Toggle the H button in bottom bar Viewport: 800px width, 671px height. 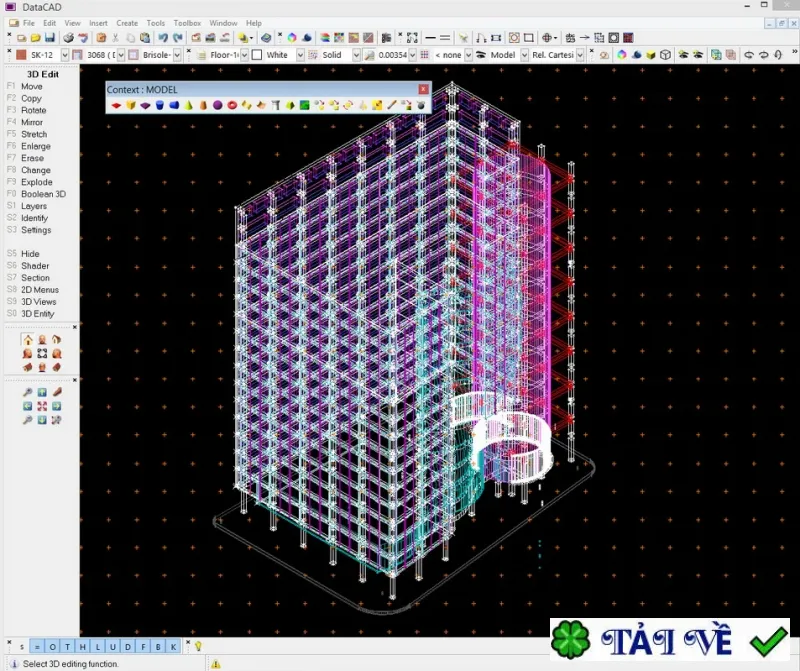pyautogui.click(x=83, y=647)
